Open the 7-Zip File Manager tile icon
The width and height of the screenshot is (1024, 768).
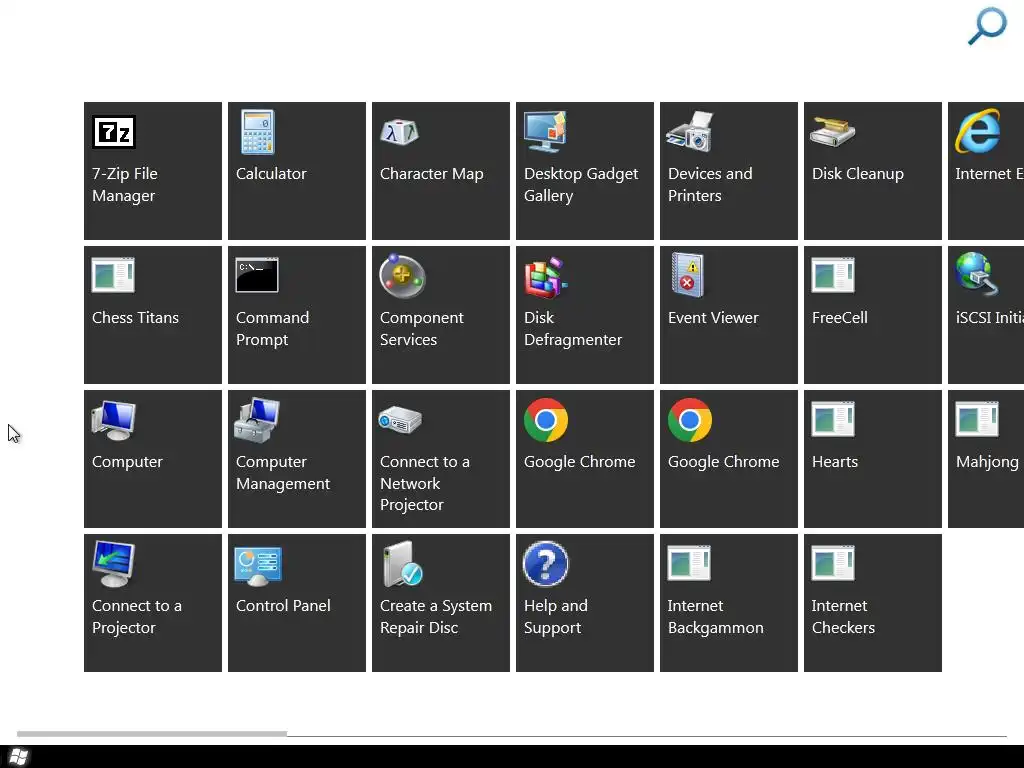(114, 133)
